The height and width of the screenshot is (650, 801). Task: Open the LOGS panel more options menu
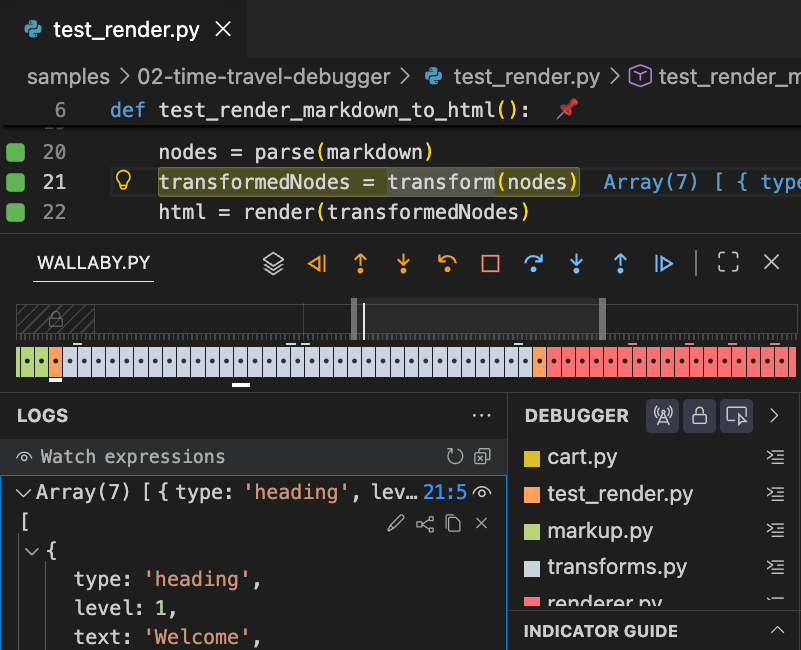[481, 415]
